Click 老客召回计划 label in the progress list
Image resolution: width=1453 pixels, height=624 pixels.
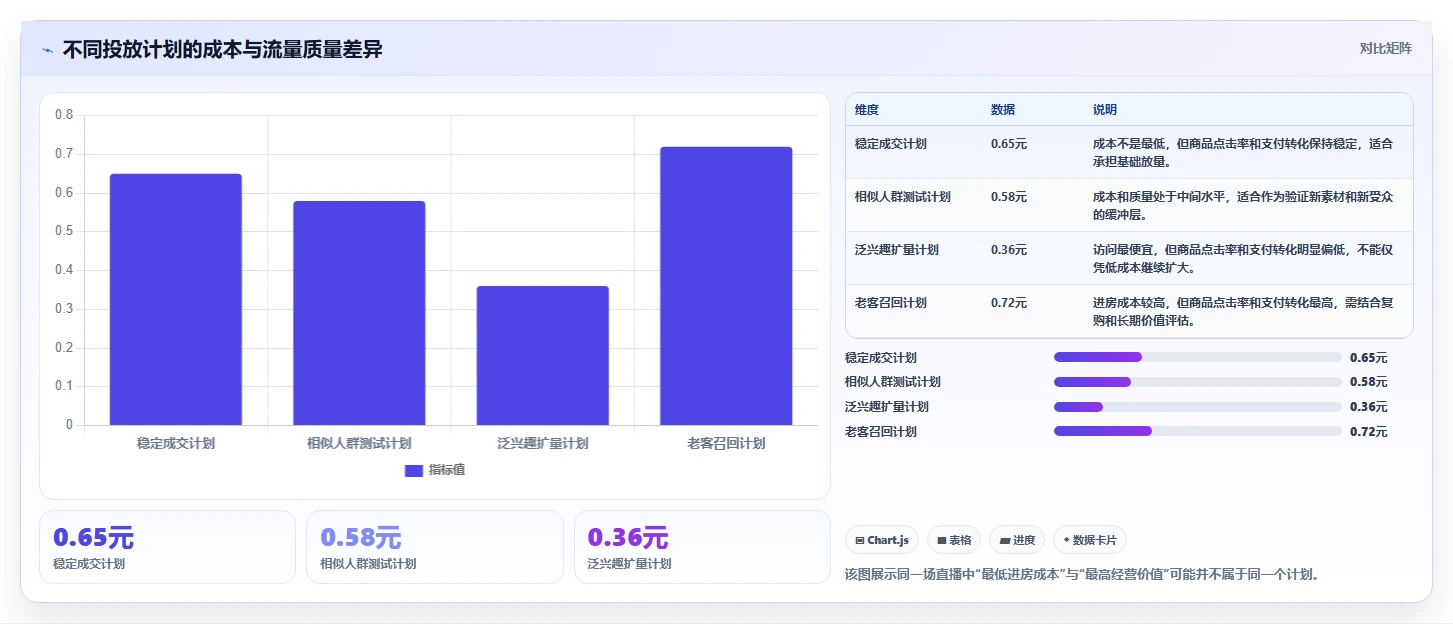click(881, 432)
